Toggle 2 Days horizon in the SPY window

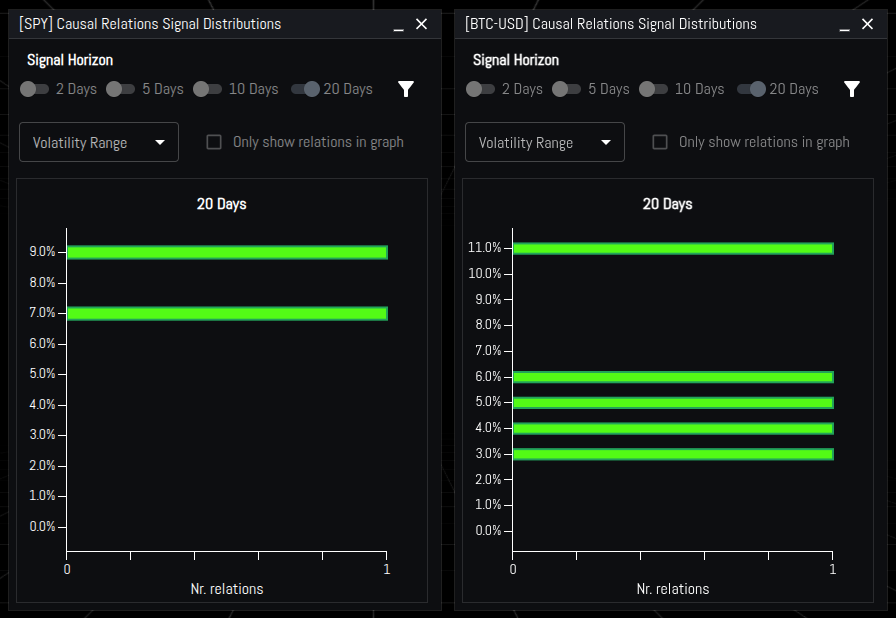[x=34, y=89]
